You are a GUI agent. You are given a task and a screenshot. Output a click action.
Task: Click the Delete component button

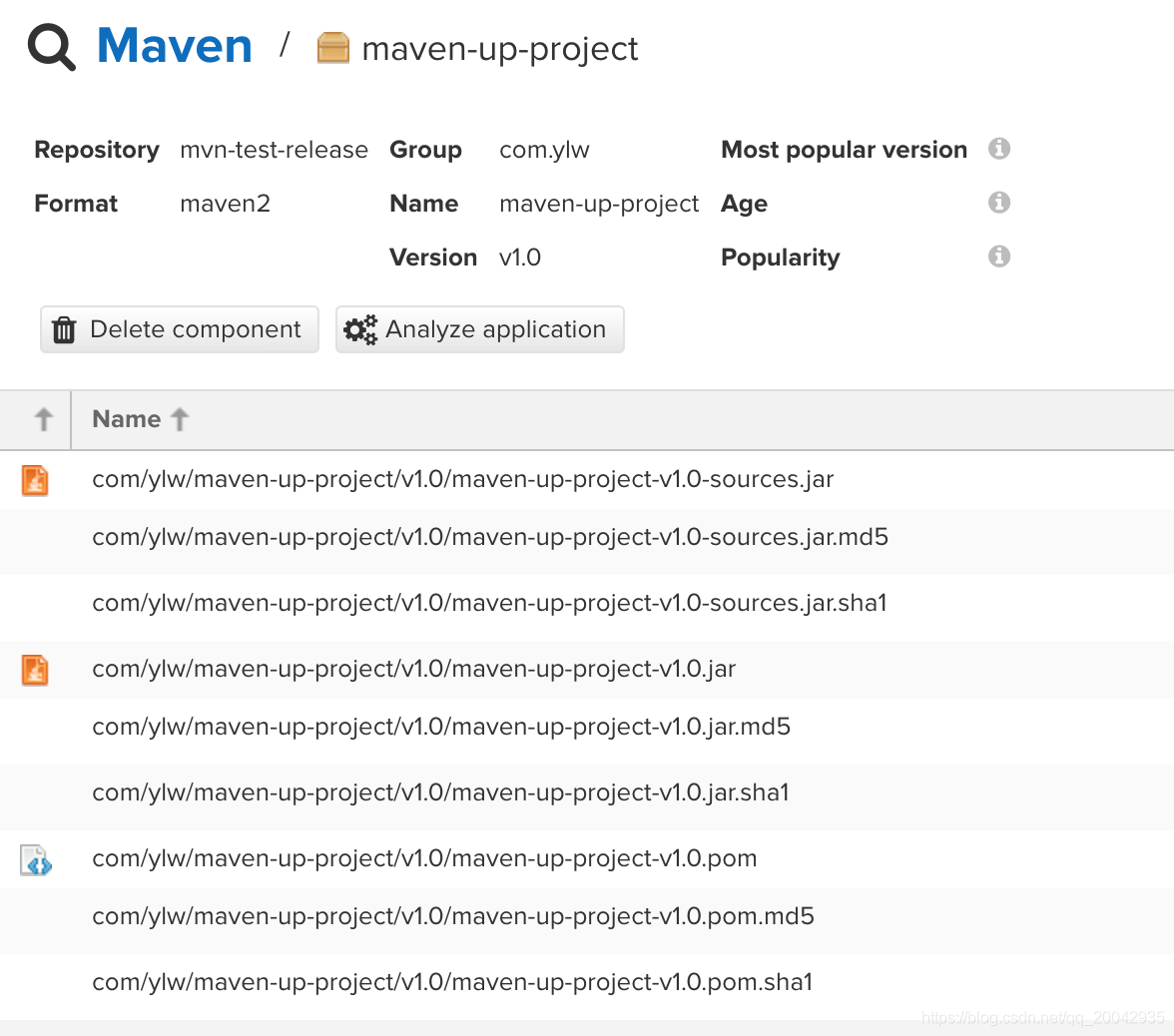pyautogui.click(x=180, y=329)
